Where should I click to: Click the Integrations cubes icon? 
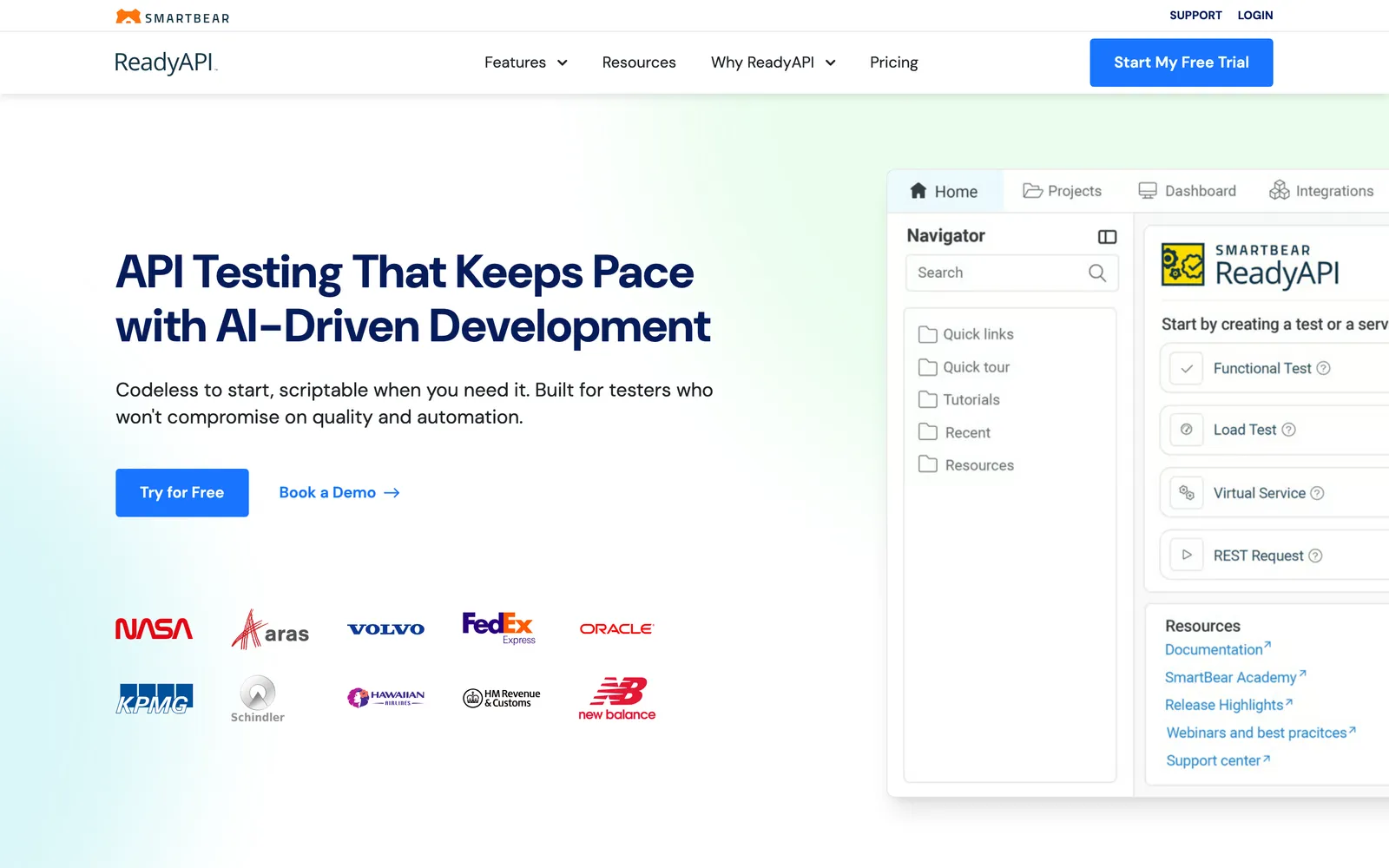click(1280, 190)
